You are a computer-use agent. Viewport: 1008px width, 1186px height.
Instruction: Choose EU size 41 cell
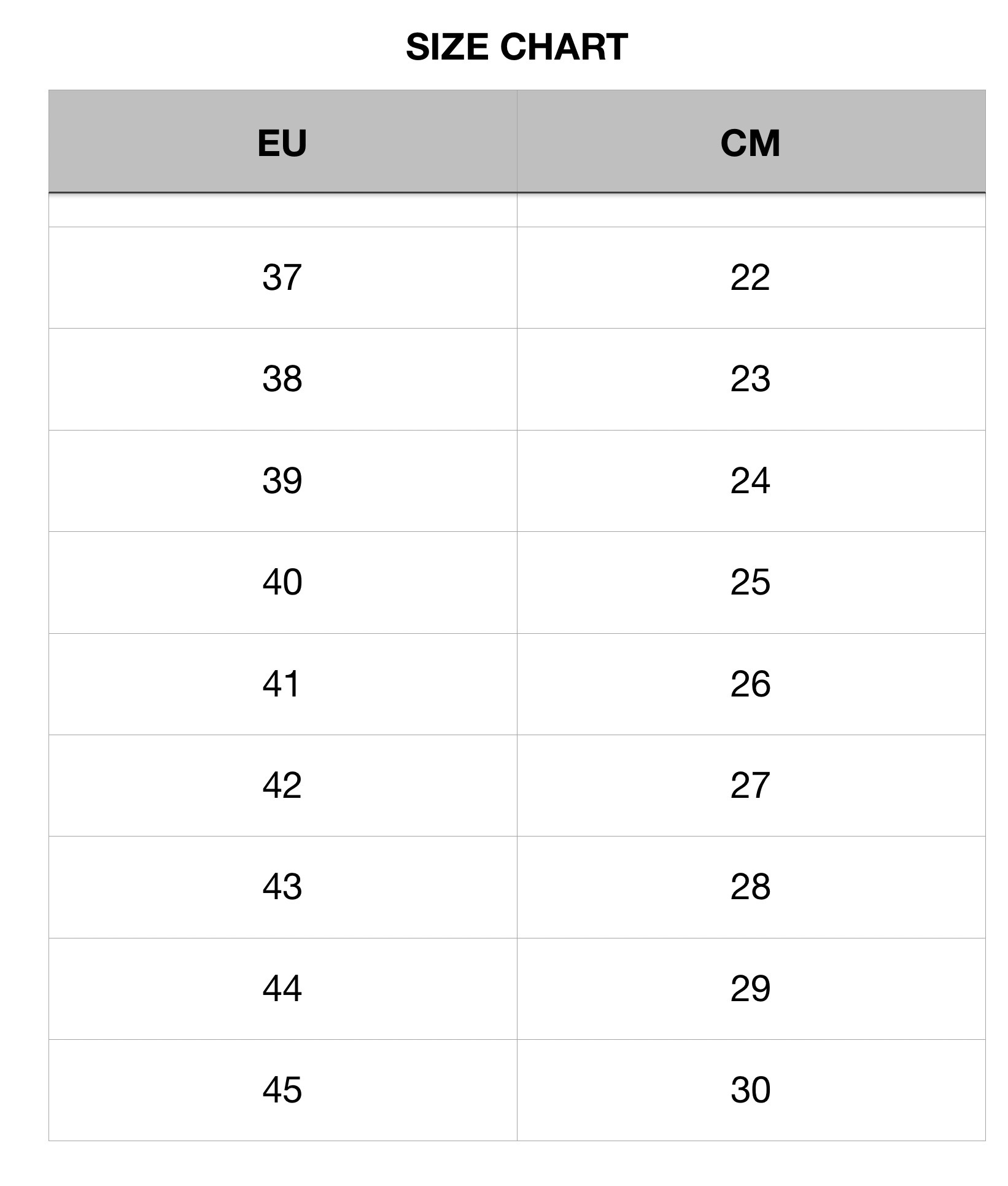point(282,684)
